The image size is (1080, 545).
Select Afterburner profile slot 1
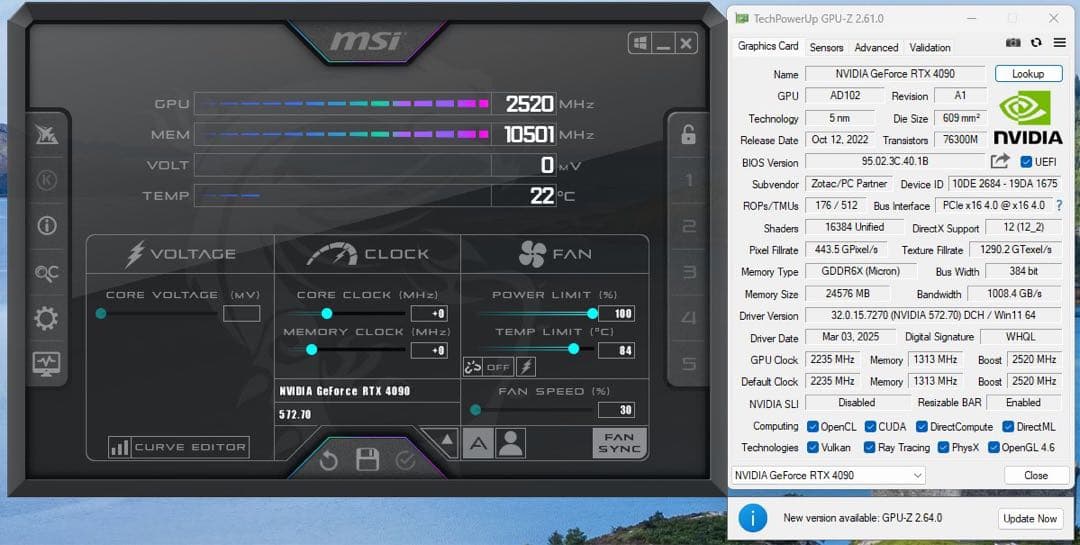(x=688, y=181)
